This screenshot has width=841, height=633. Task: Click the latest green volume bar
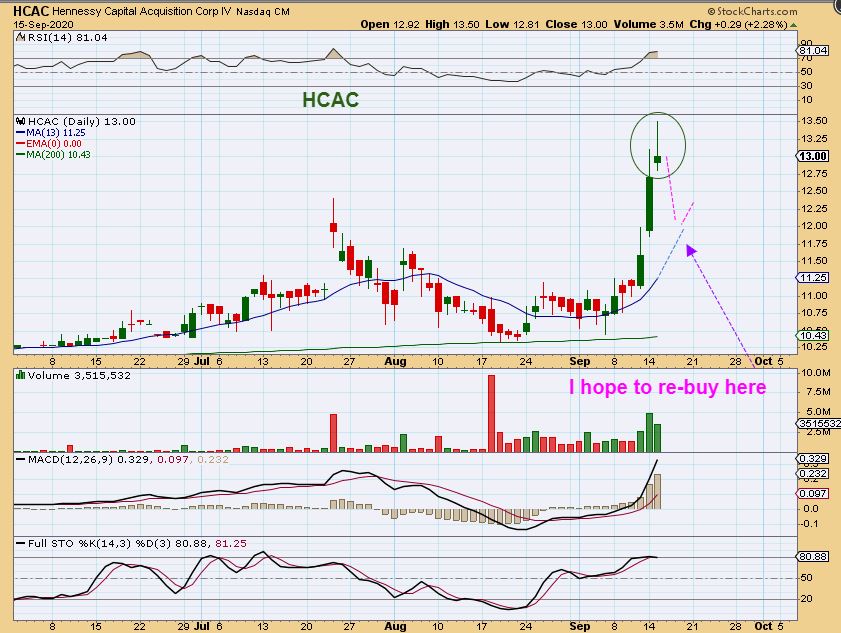658,438
